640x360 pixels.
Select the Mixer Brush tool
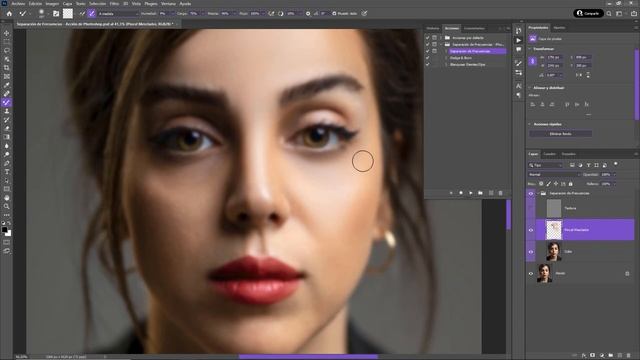(7, 102)
